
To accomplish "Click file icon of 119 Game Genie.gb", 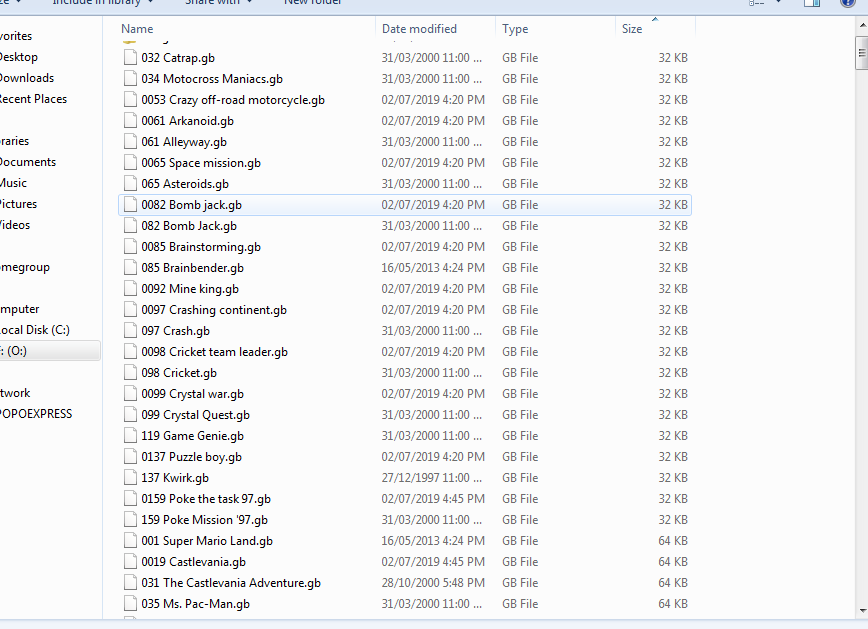I will tap(130, 436).
